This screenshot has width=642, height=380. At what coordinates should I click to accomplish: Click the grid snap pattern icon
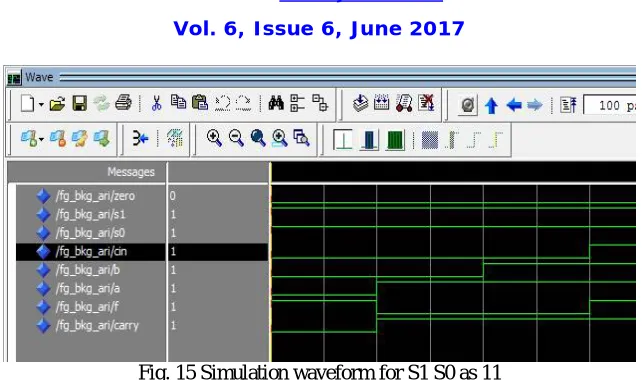175,138
